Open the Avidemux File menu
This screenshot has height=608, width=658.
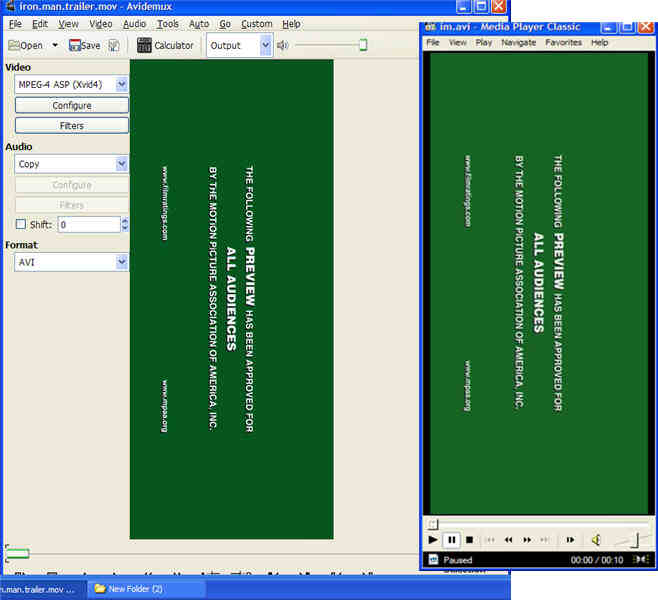click(x=16, y=24)
